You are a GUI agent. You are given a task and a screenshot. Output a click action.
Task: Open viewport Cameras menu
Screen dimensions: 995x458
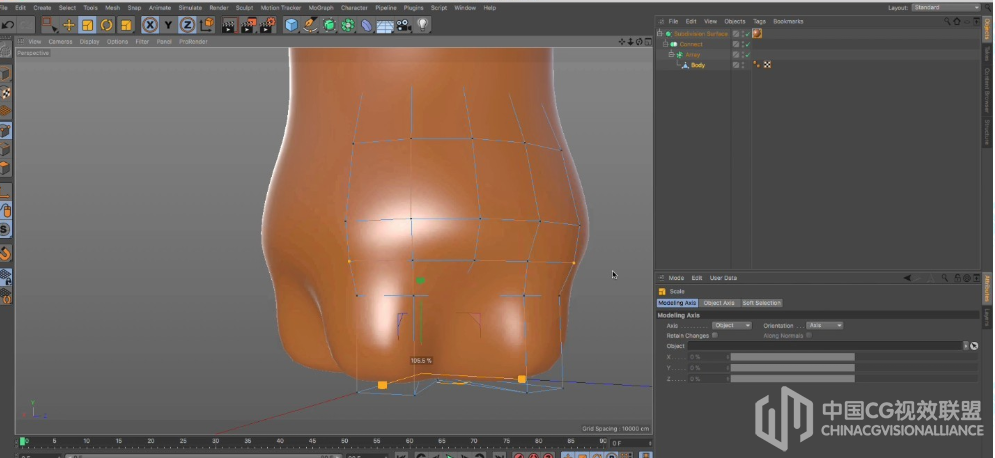click(60, 41)
